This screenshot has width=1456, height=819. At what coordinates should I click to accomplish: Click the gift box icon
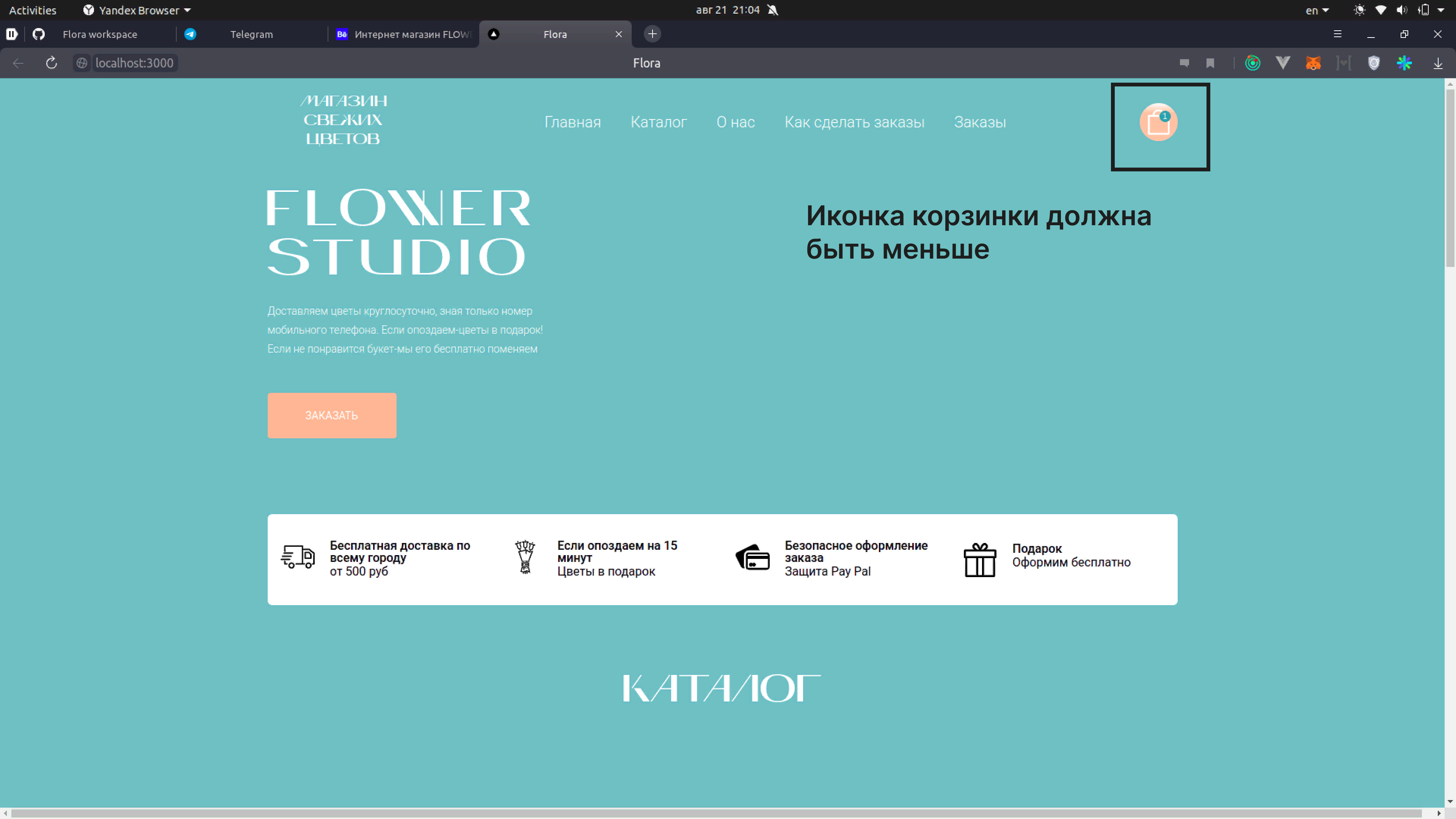pos(979,560)
